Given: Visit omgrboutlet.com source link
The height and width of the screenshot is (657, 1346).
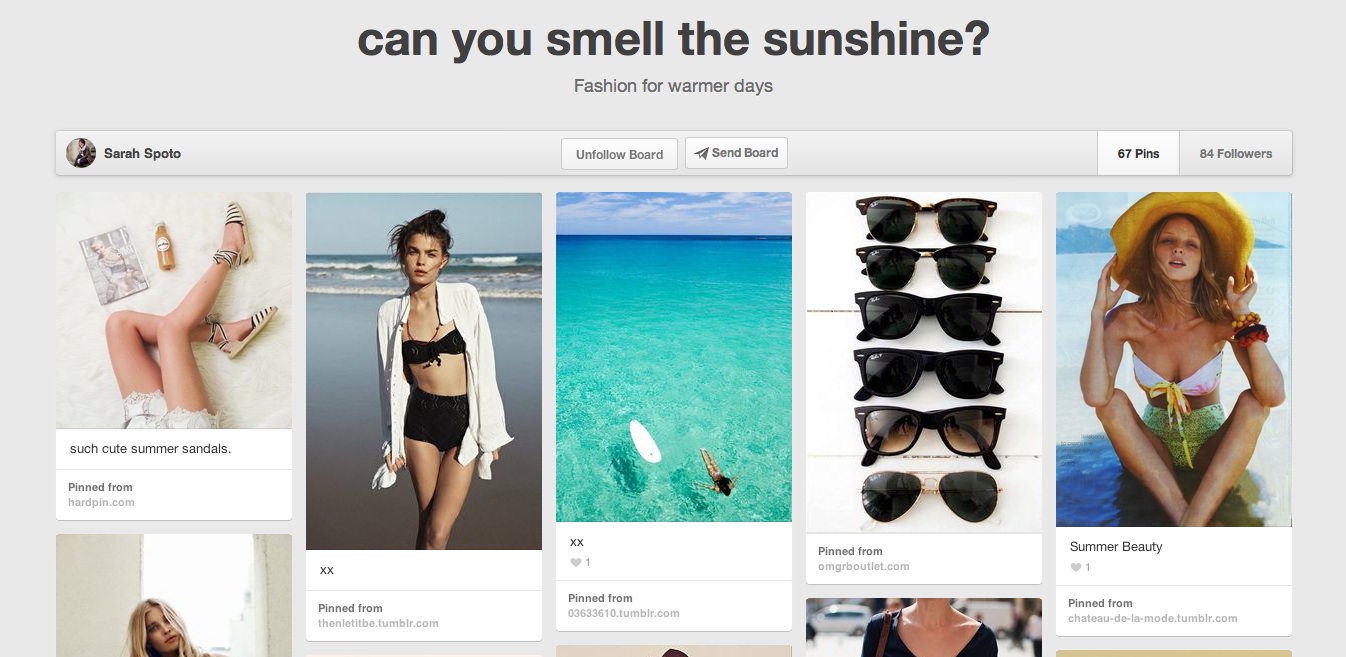Looking at the screenshot, I should pyautogui.click(x=864, y=566).
